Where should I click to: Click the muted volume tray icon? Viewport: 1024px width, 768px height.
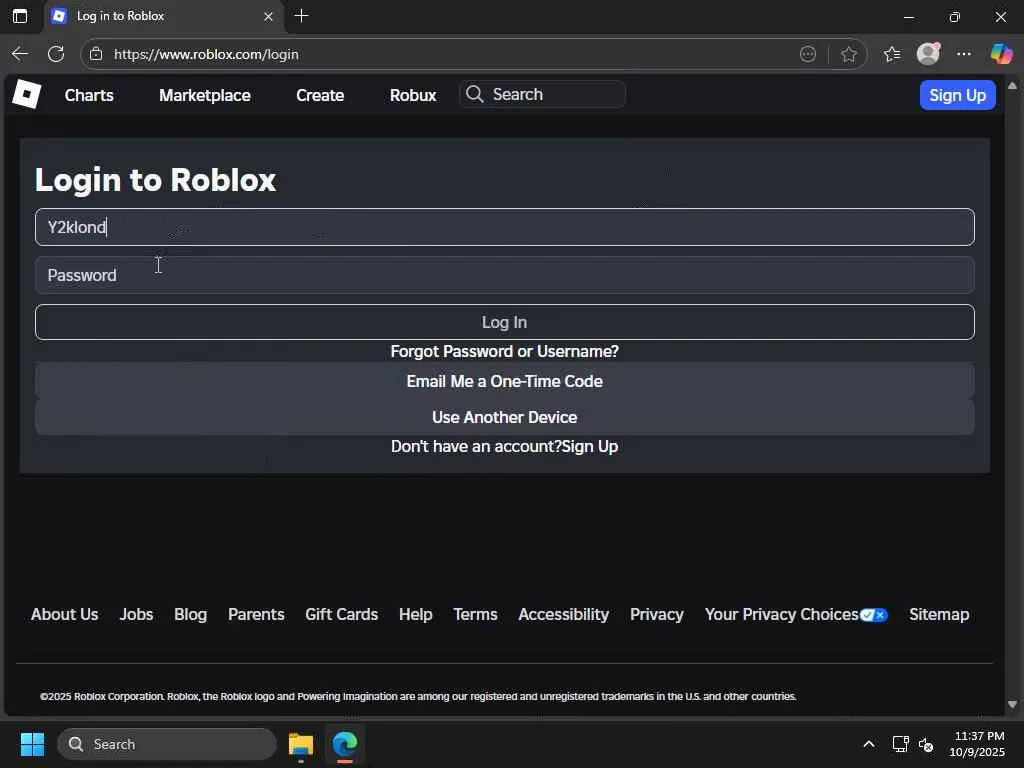pos(926,744)
